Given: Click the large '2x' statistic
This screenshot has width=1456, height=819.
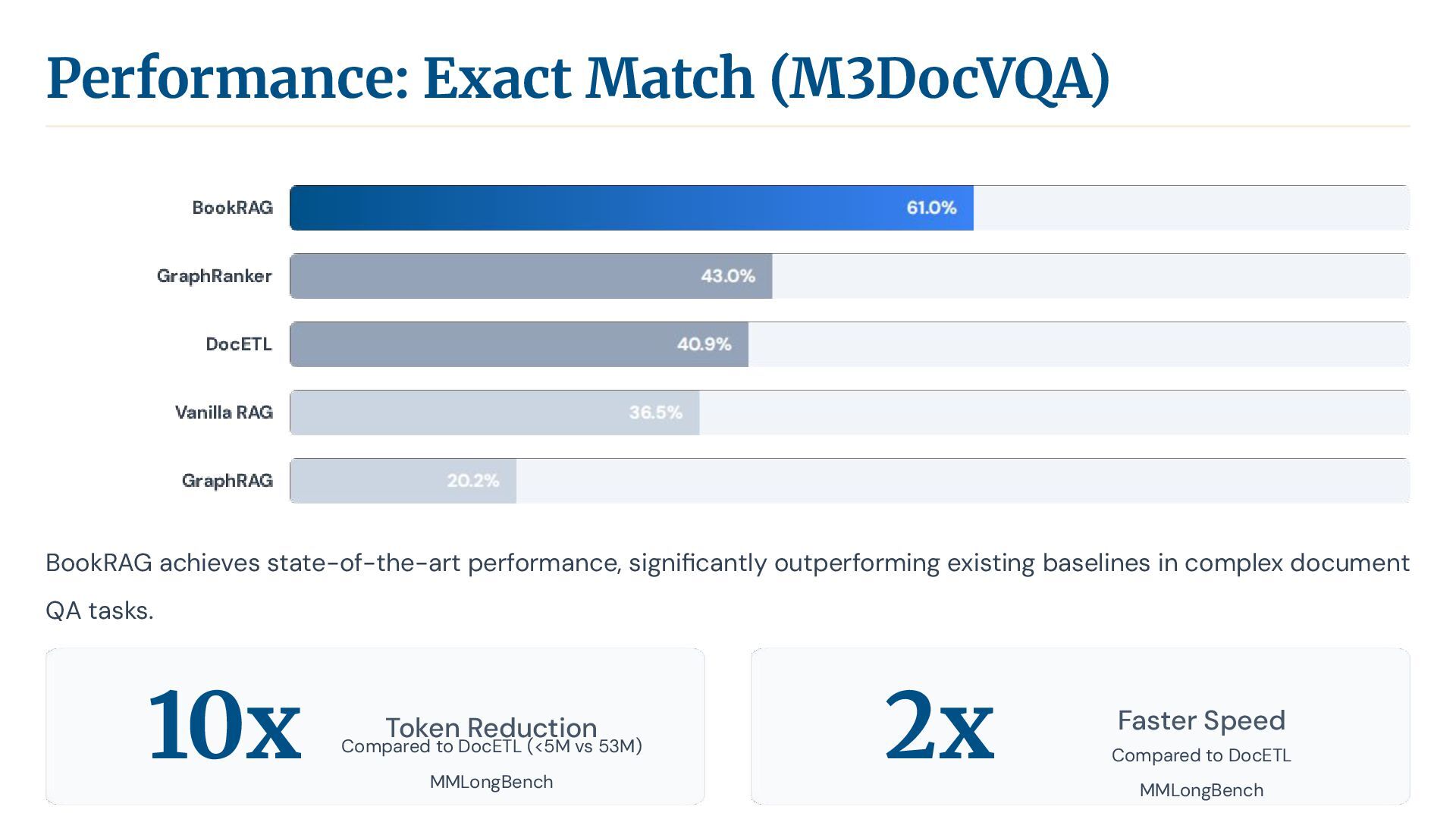Looking at the screenshot, I should coord(939,726).
